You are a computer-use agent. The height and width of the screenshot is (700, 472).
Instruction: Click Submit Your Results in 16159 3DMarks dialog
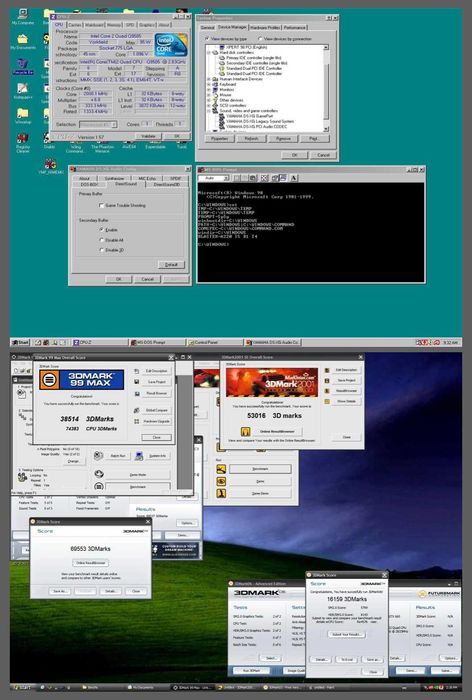(x=347, y=634)
